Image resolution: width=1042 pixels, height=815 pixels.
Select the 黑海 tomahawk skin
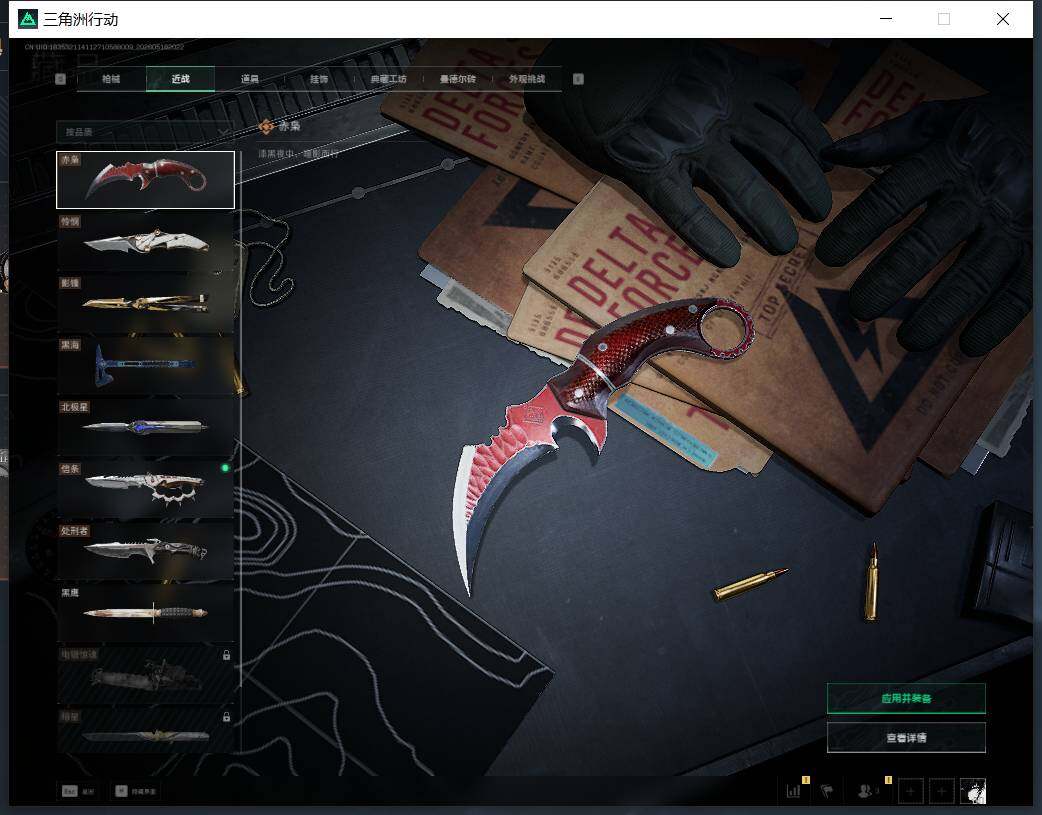coord(146,366)
